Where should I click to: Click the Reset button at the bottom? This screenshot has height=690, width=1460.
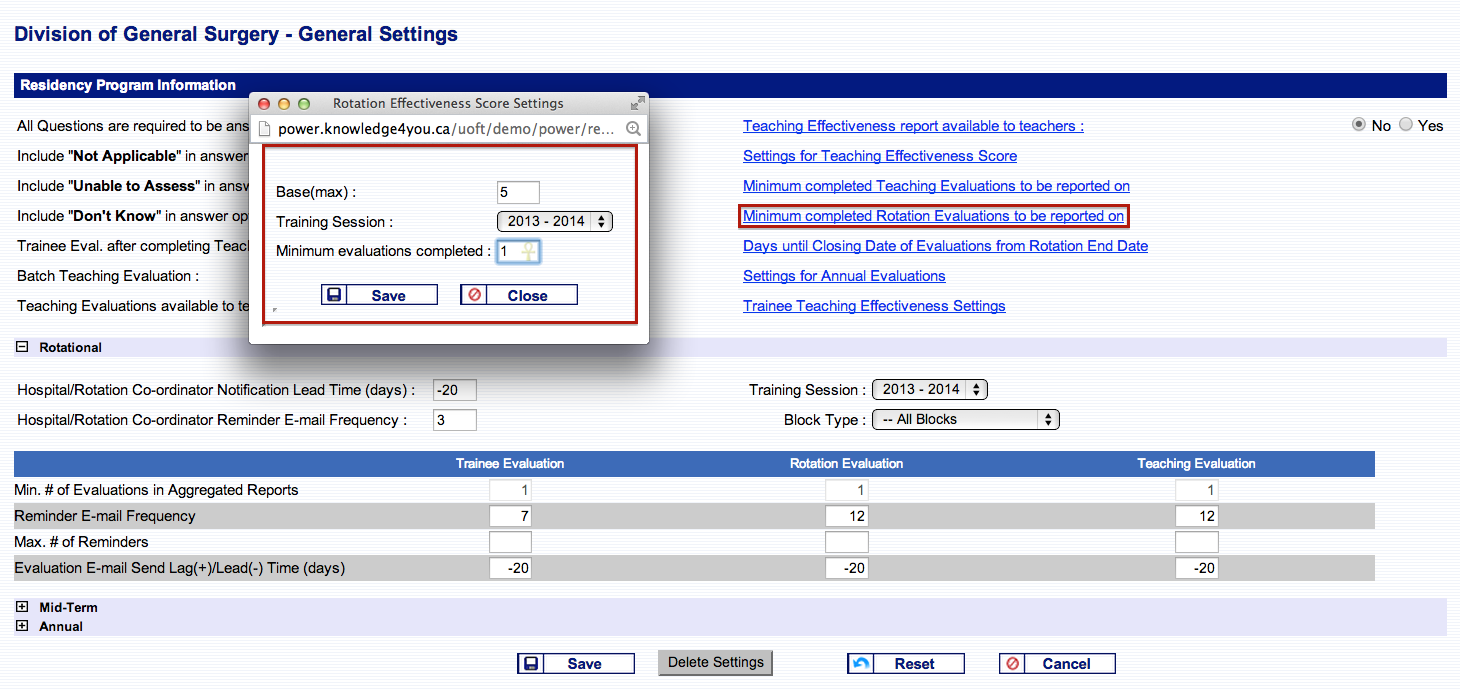(x=905, y=664)
